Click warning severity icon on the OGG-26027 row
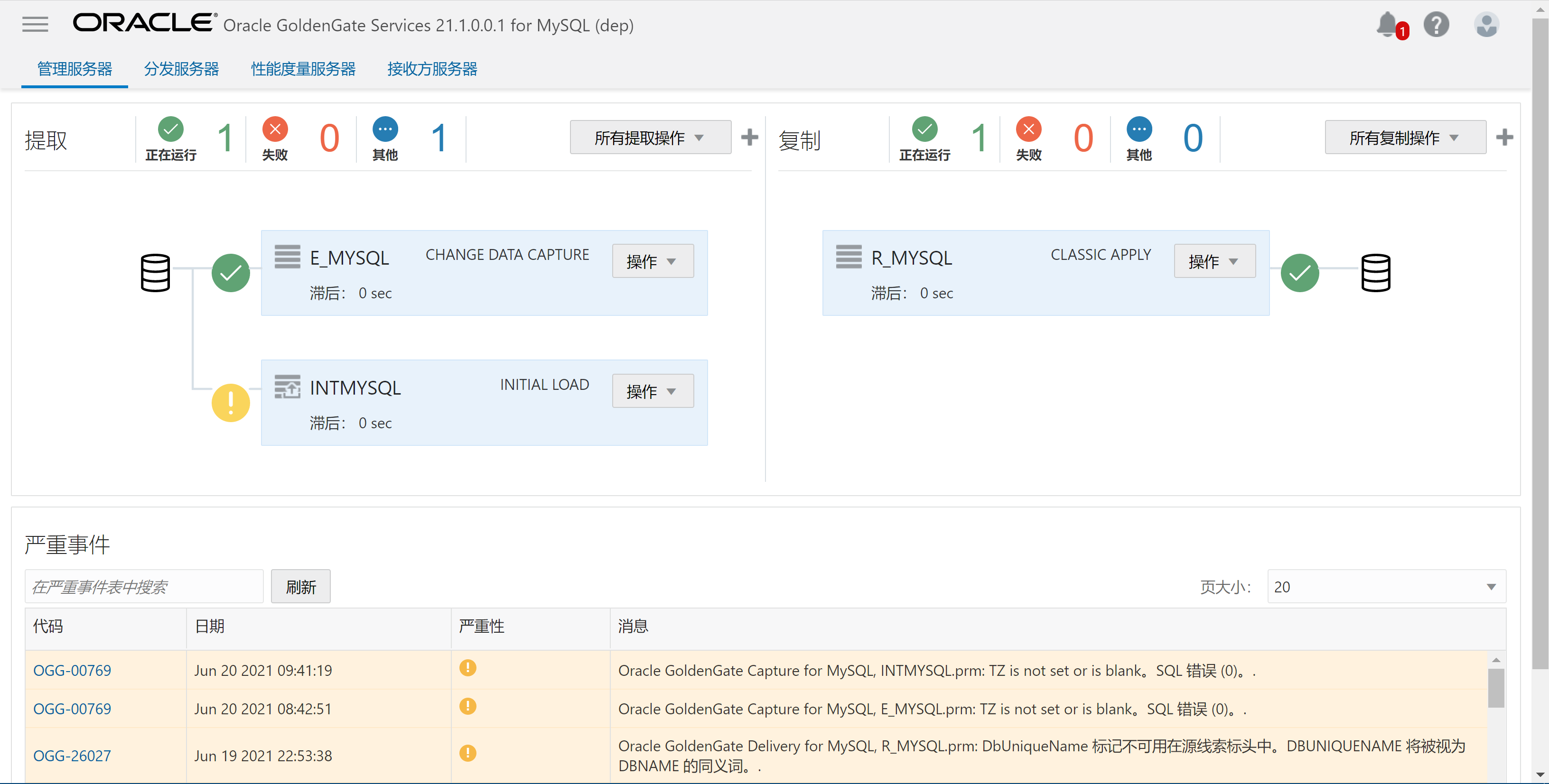The height and width of the screenshot is (784, 1549). [x=467, y=753]
